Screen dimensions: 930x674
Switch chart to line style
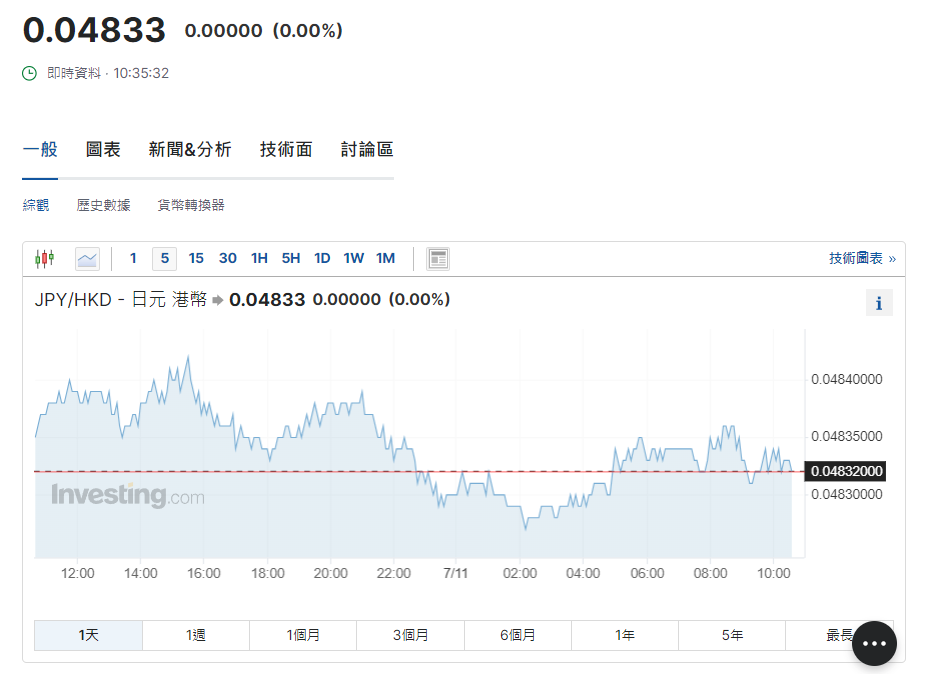(87, 258)
